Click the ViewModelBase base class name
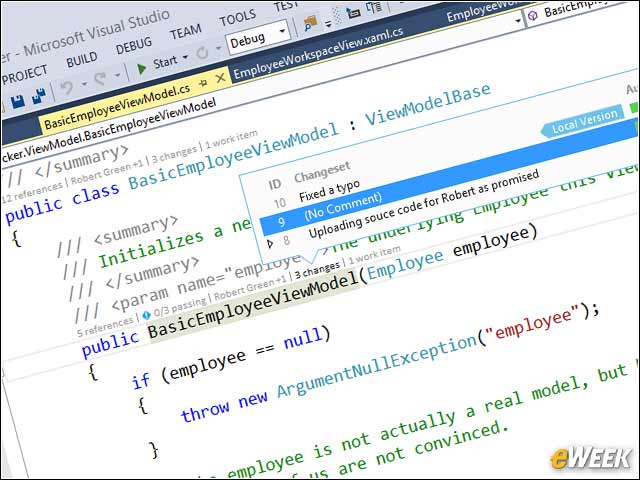The image size is (640, 480). coord(427,105)
